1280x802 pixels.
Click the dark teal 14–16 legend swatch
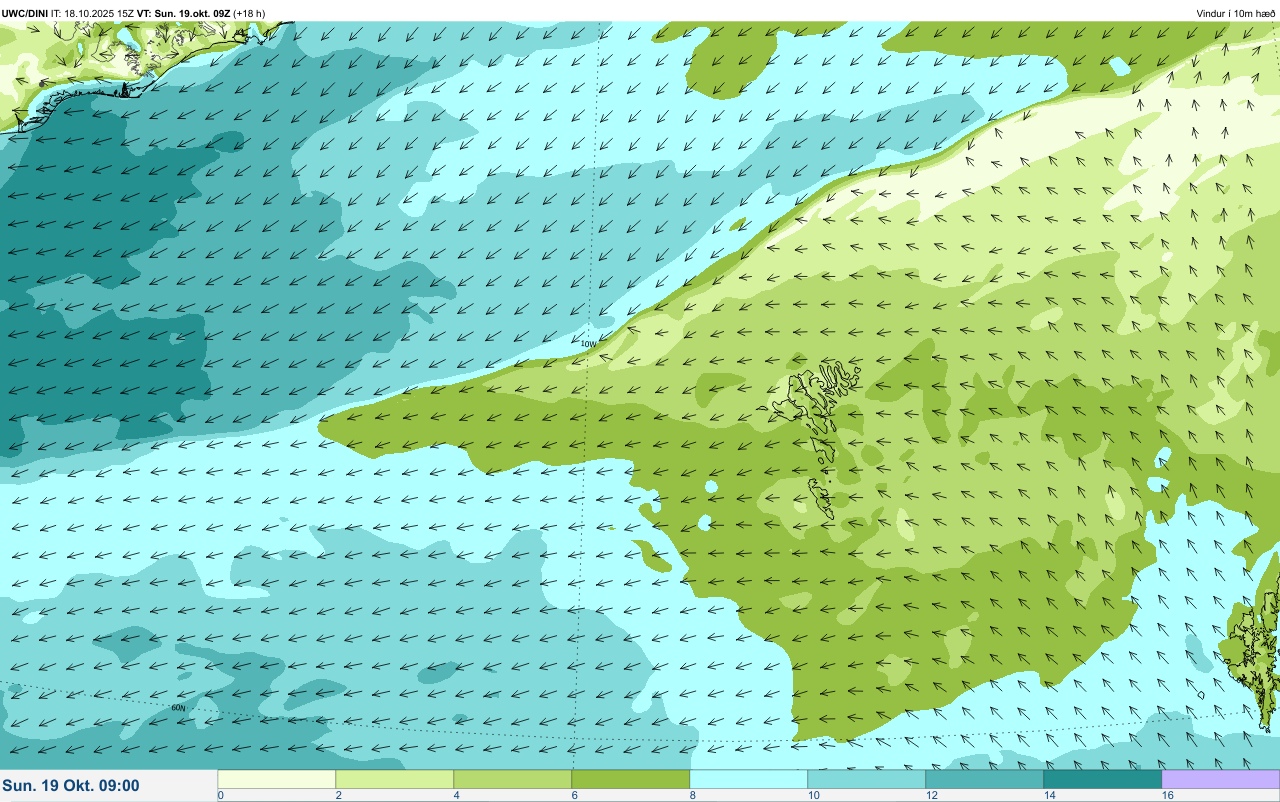tap(1102, 779)
